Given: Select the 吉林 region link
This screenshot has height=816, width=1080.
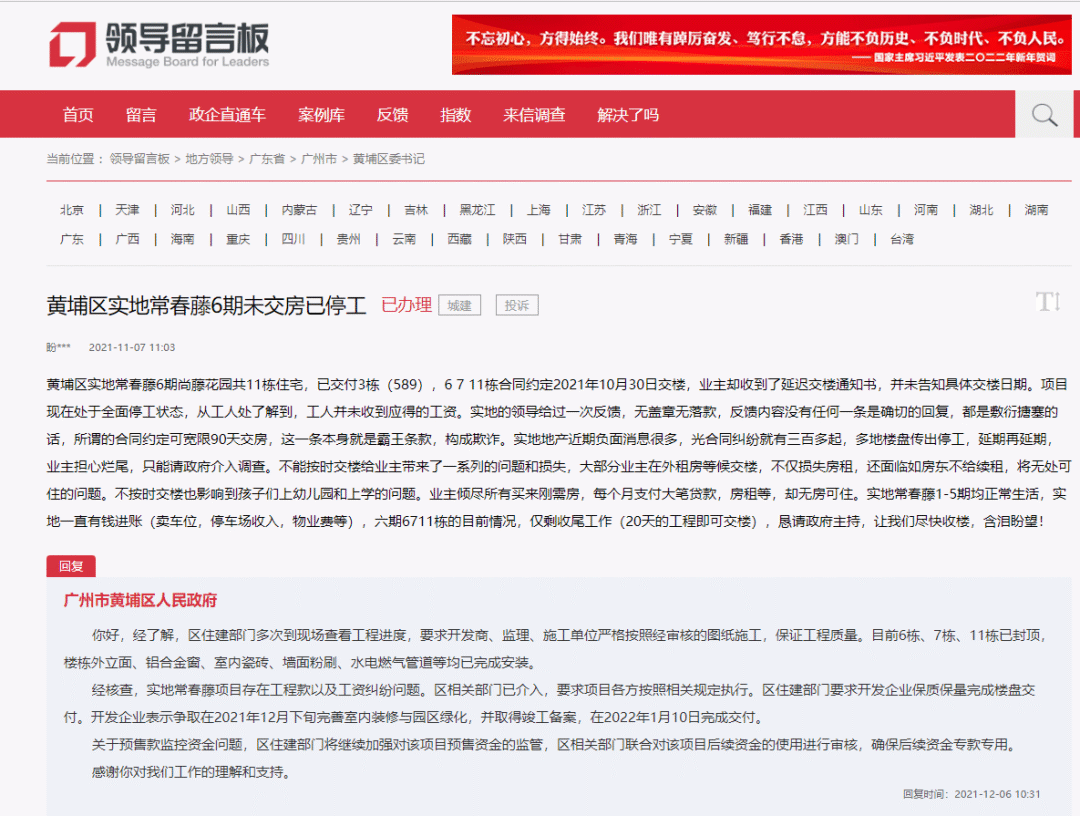Looking at the screenshot, I should tap(416, 210).
